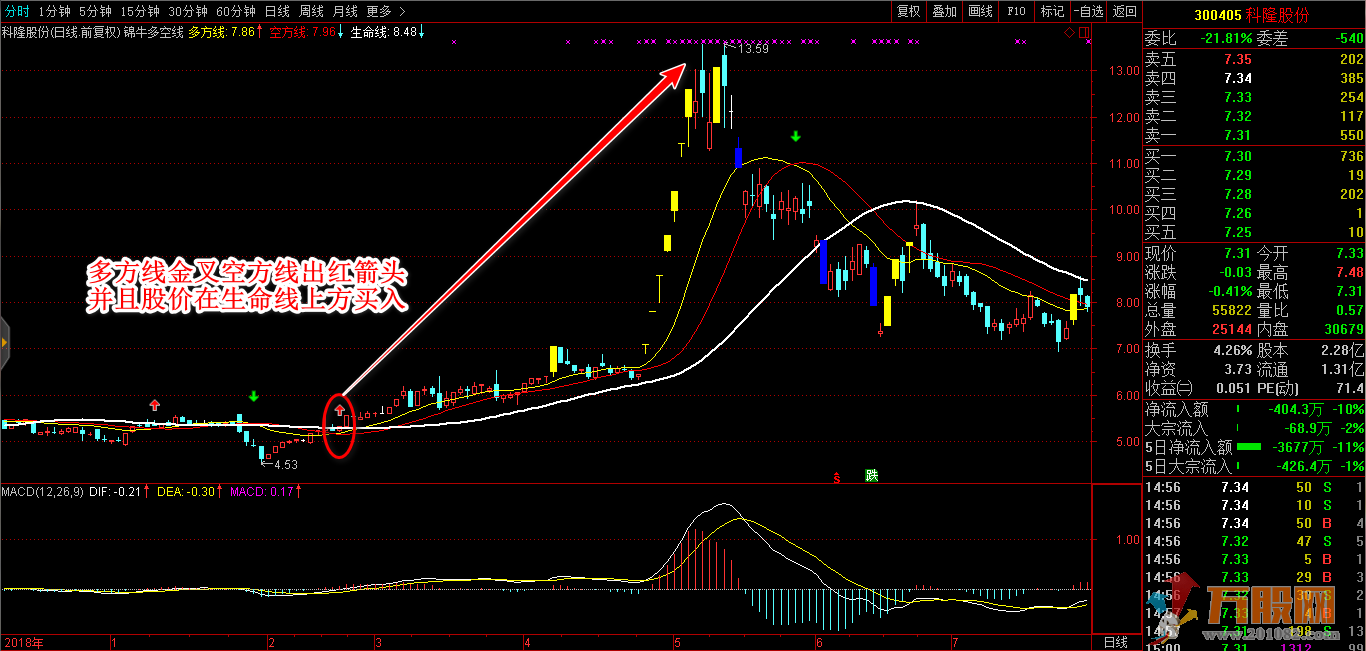This screenshot has width=1366, height=651.
Task: Click the first red up arrow signal near January
Action: (154, 405)
